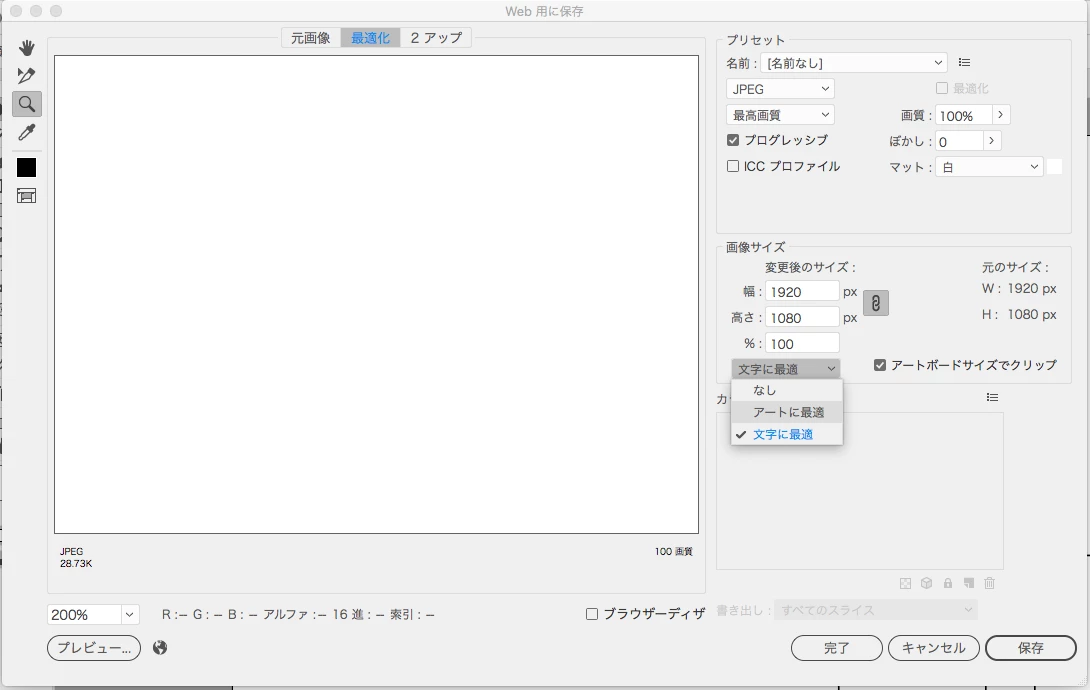Select the Eyedropper tool
This screenshot has height=690, width=1090.
[x=26, y=132]
